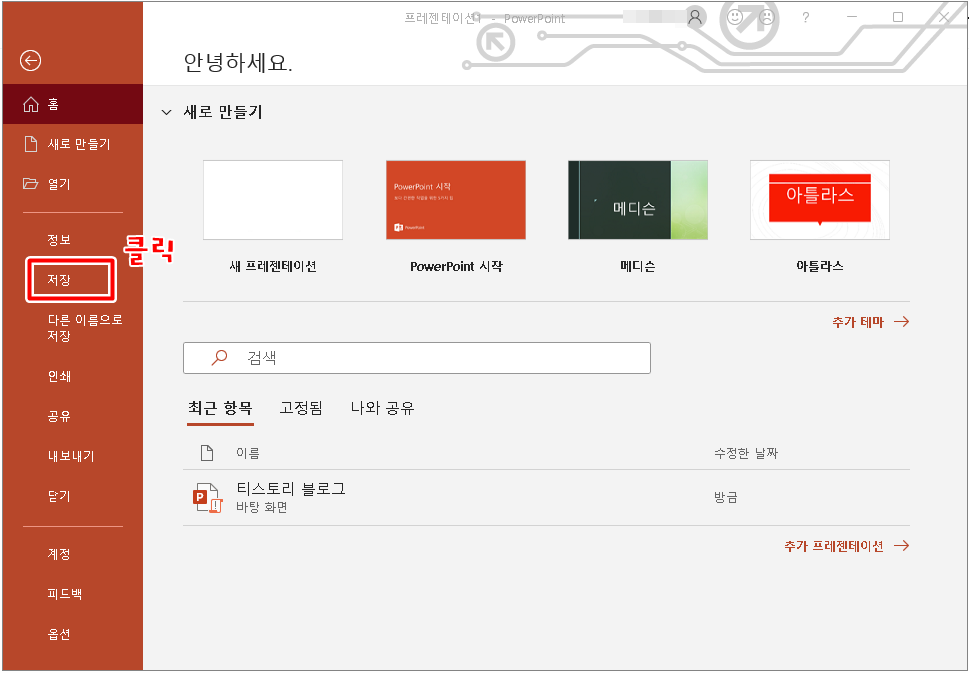The image size is (969, 673).
Task: Select the PowerPoint 시작 template thumbnail
Action: (x=455, y=200)
